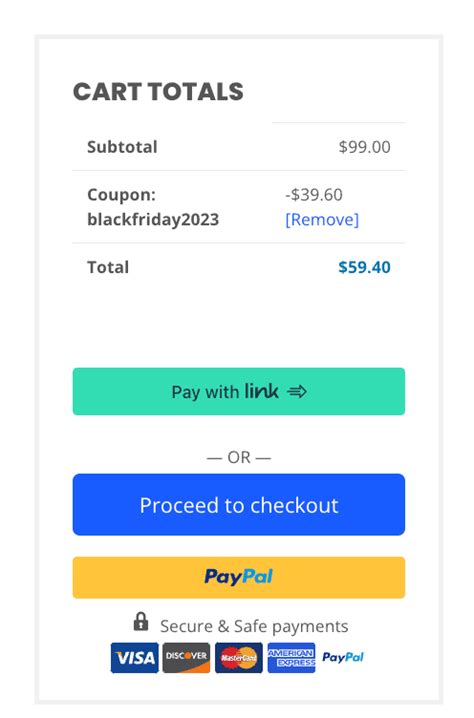Click the Total row label
Image resolution: width=474 pixels, height=718 pixels.
[108, 267]
